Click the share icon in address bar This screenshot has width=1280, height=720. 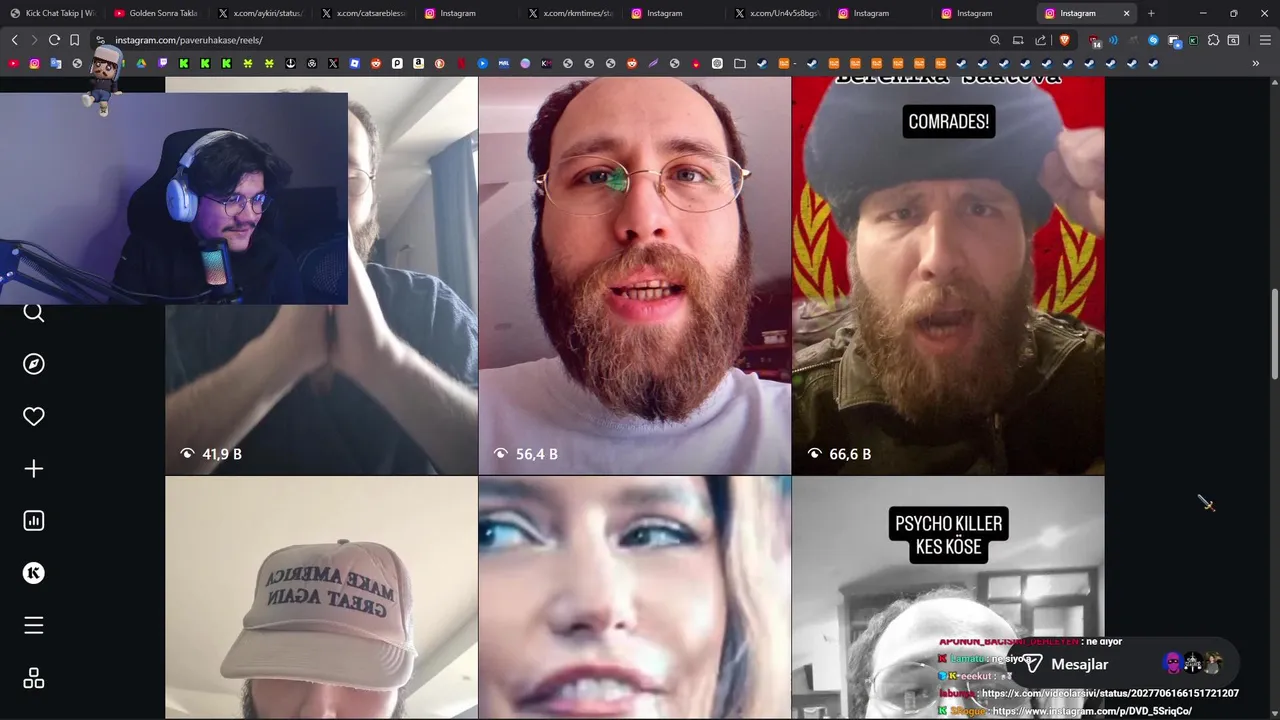(x=1040, y=40)
